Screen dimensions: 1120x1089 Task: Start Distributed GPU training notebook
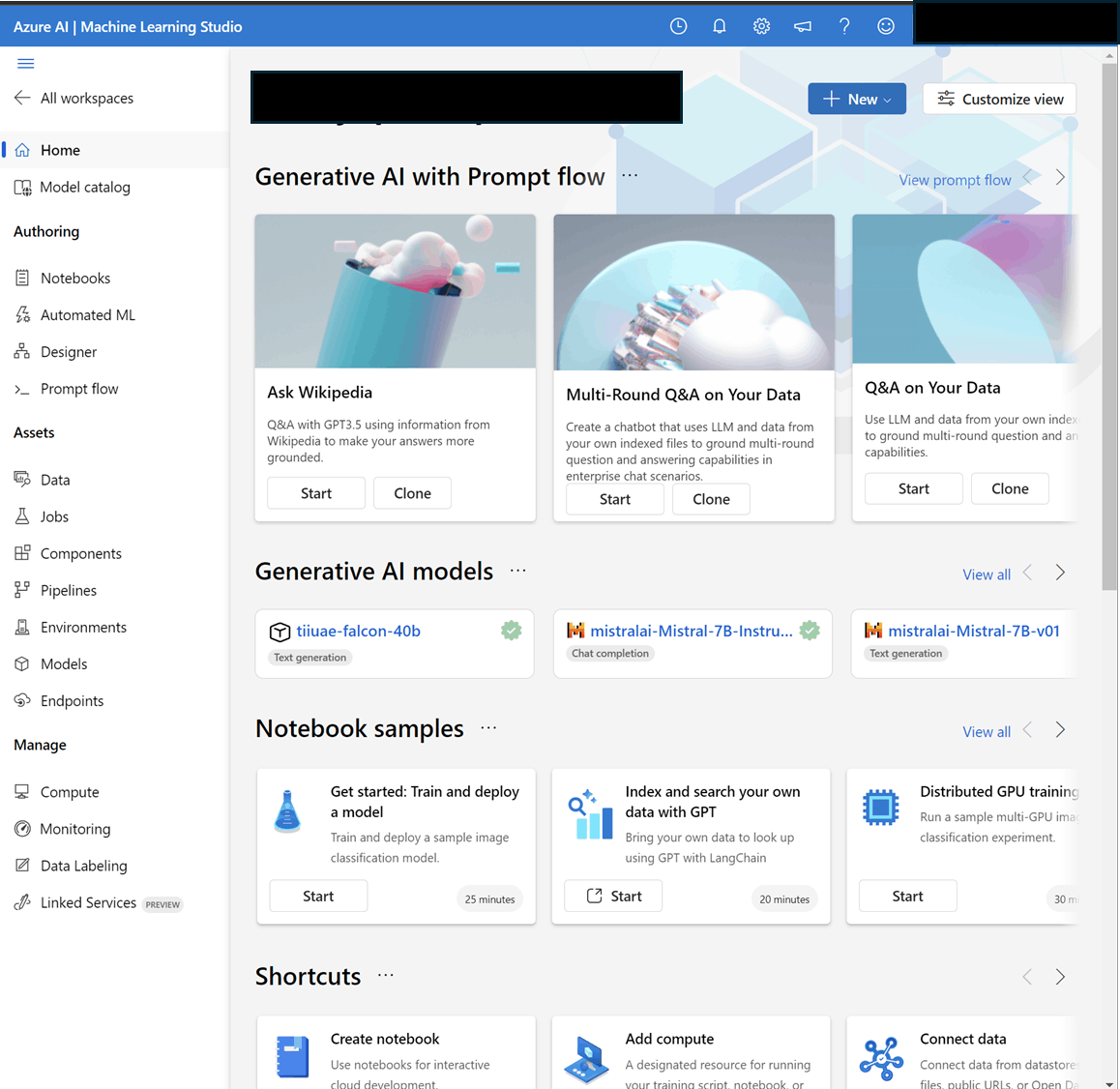click(x=908, y=897)
